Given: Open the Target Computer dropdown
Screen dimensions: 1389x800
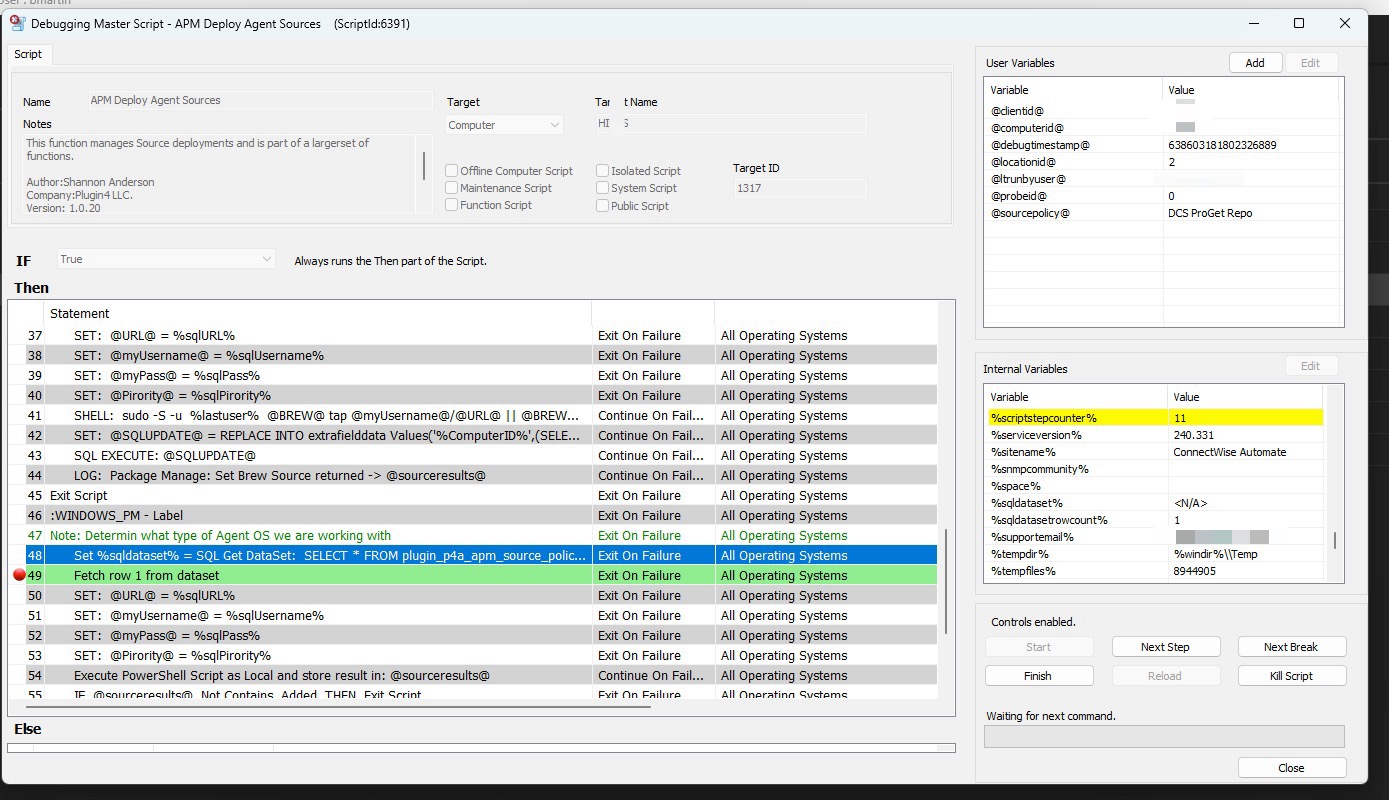Looking at the screenshot, I should [x=504, y=125].
